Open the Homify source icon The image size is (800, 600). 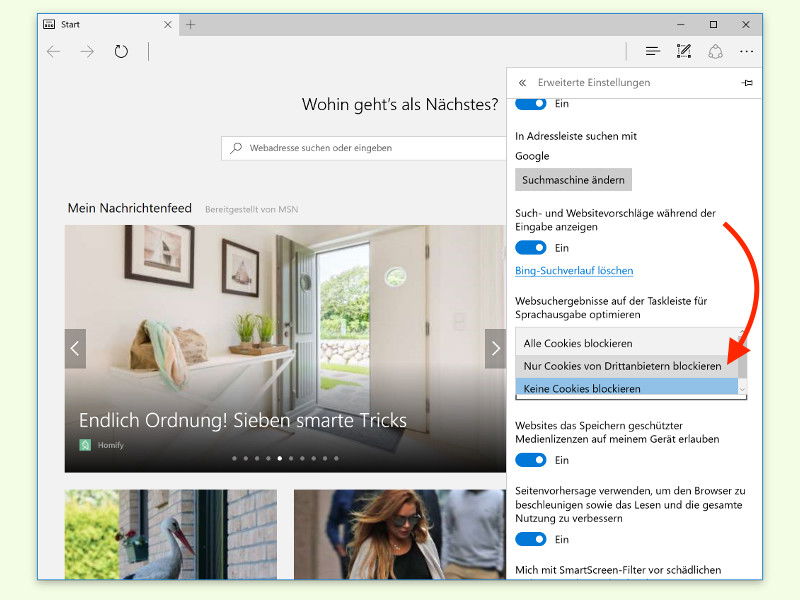(85, 445)
